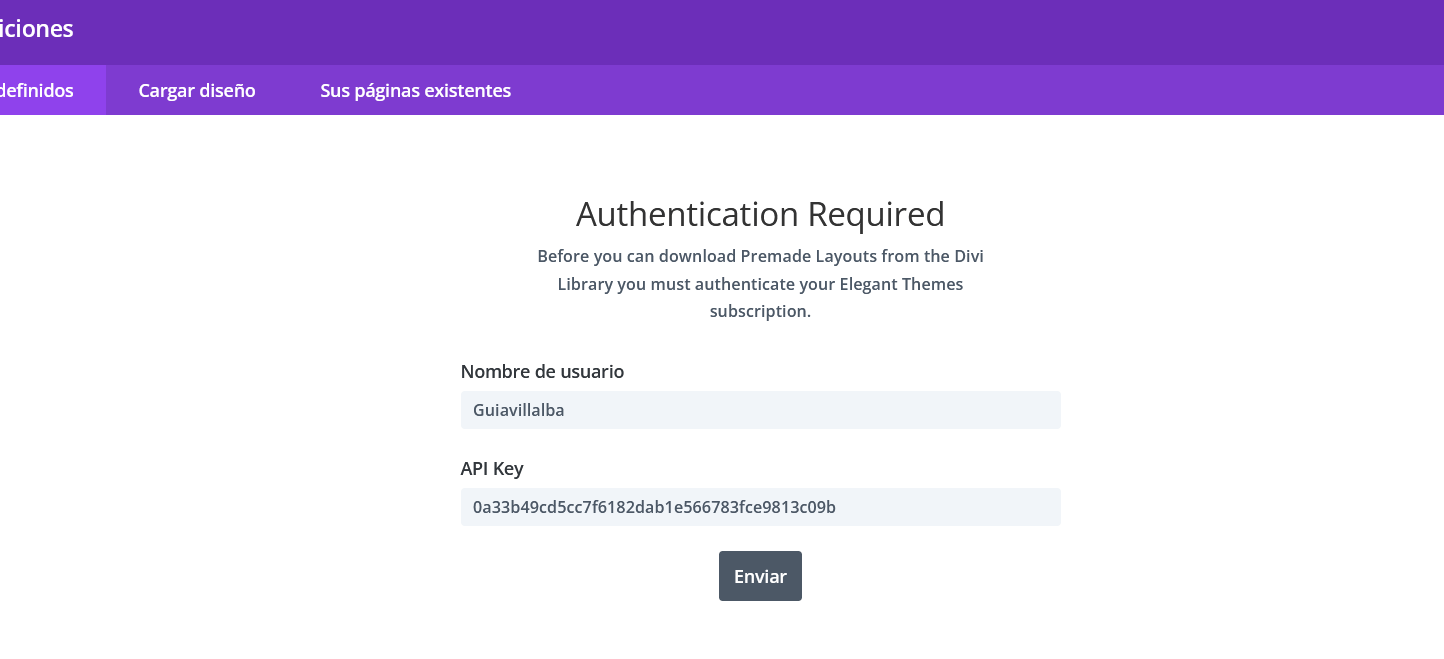Place cursor on the API key value text
Image resolution: width=1444 pixels, height=659 pixels.
click(x=654, y=507)
